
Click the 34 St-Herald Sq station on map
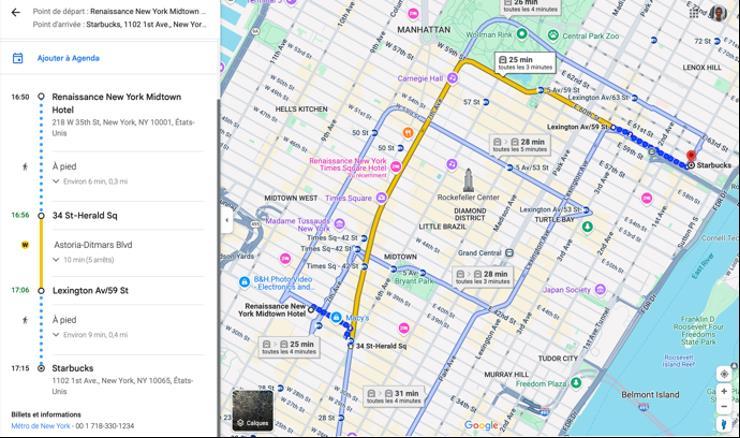(x=350, y=346)
